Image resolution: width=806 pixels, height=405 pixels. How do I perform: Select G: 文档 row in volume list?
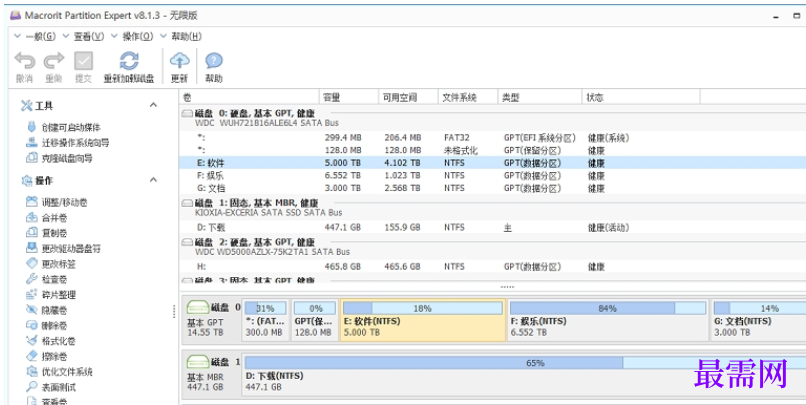(492, 188)
